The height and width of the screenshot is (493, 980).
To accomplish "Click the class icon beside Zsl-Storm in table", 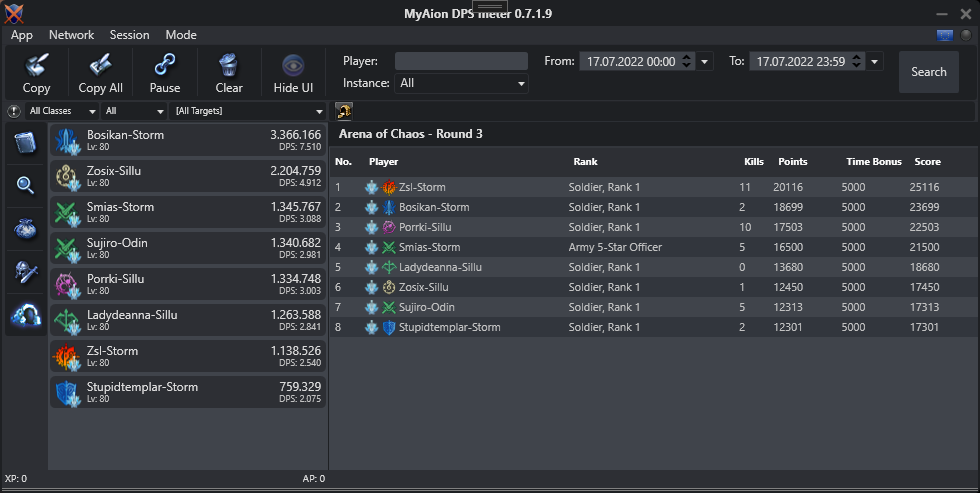I will coord(389,187).
